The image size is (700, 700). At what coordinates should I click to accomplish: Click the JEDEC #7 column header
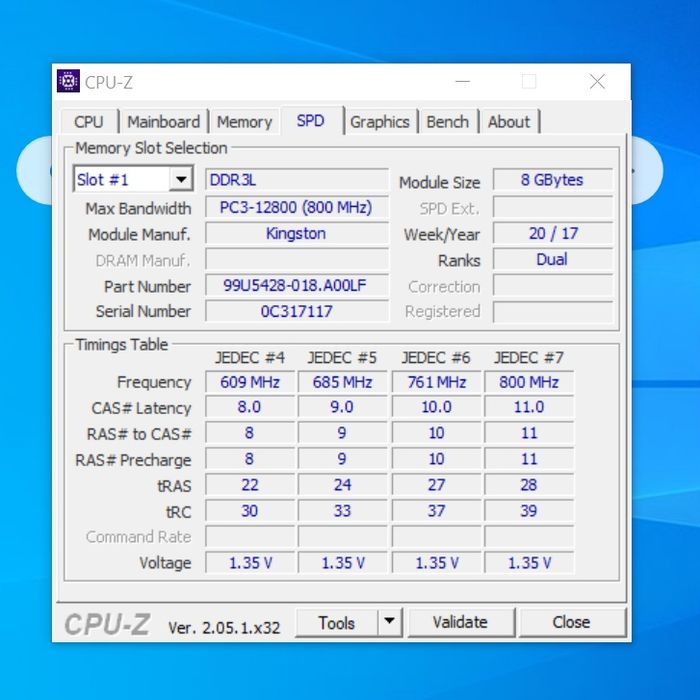tap(529, 358)
